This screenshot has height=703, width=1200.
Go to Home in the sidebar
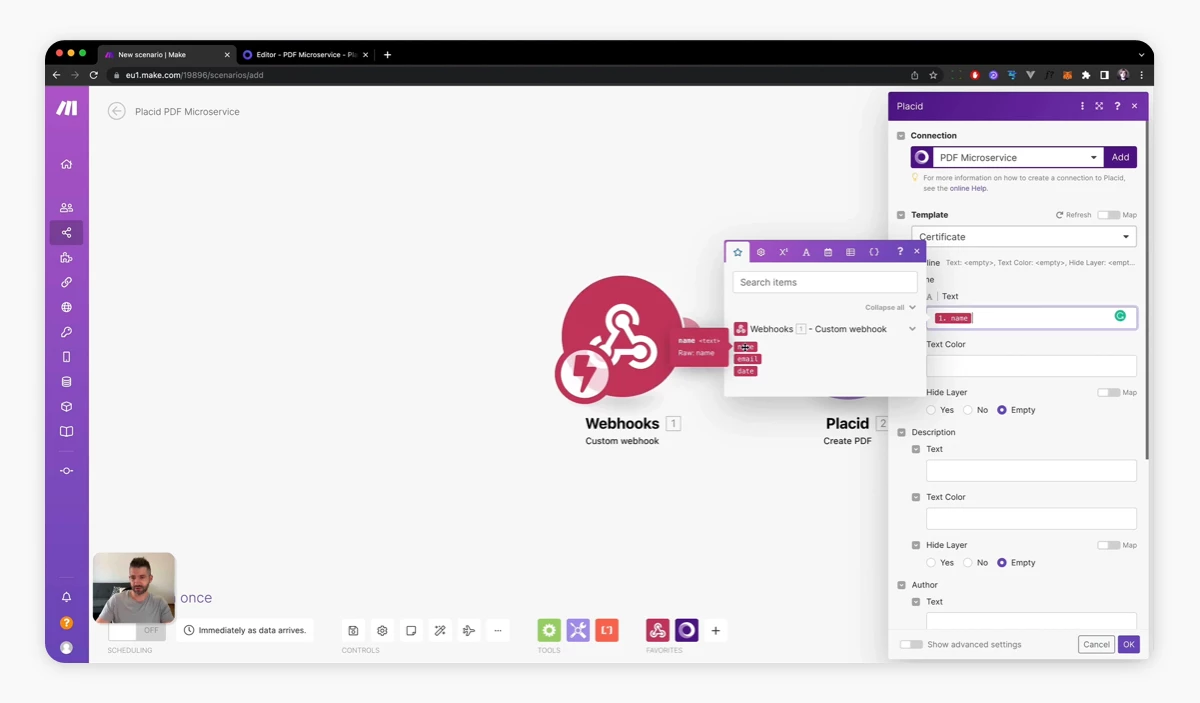[66, 164]
